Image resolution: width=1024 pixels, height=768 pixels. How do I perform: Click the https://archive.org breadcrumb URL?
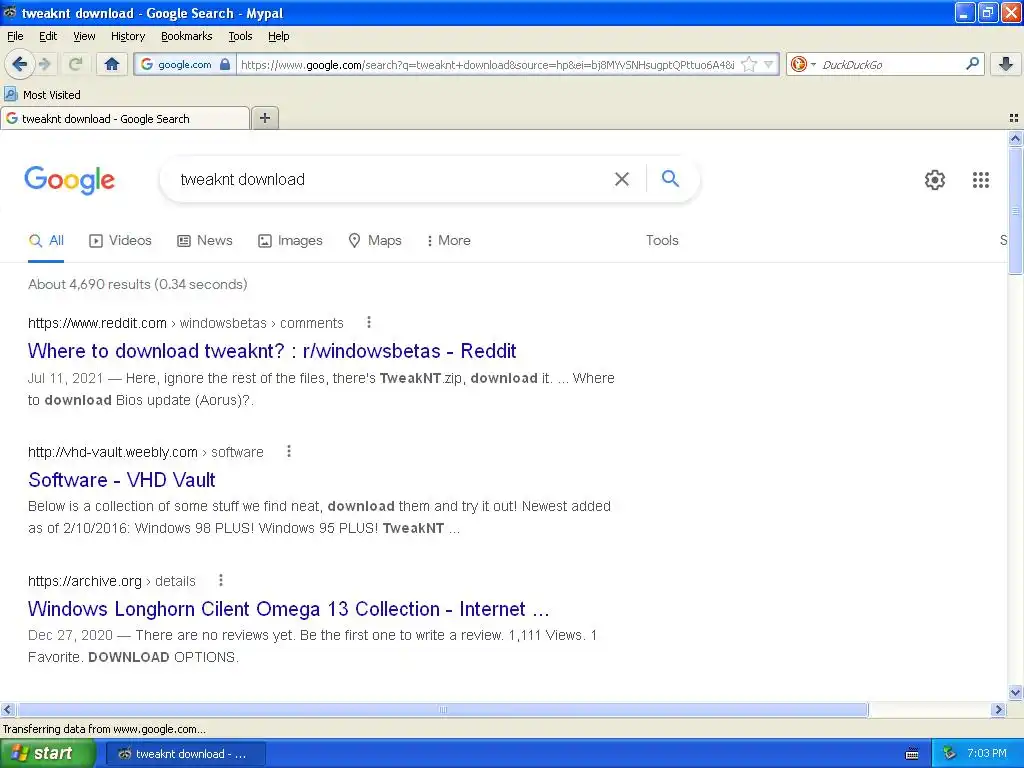84,581
